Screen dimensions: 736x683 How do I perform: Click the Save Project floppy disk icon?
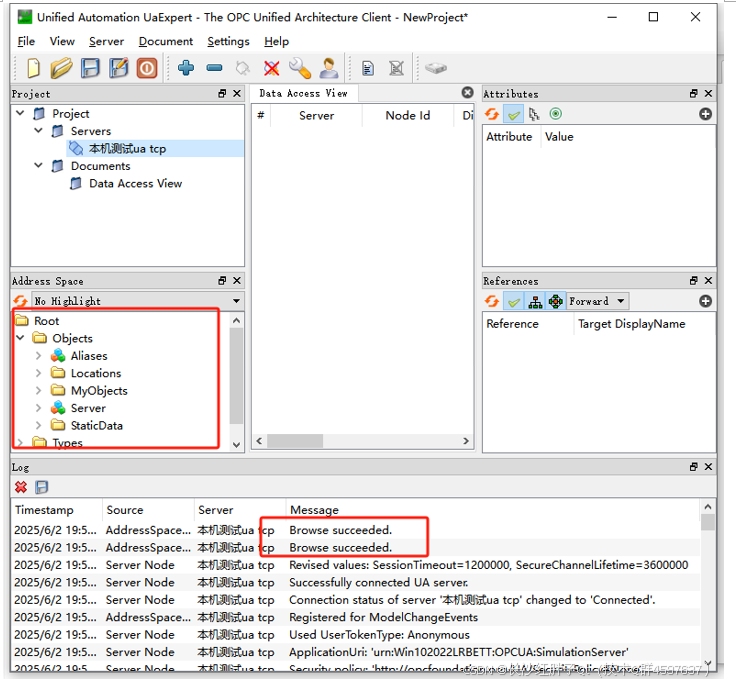[91, 68]
